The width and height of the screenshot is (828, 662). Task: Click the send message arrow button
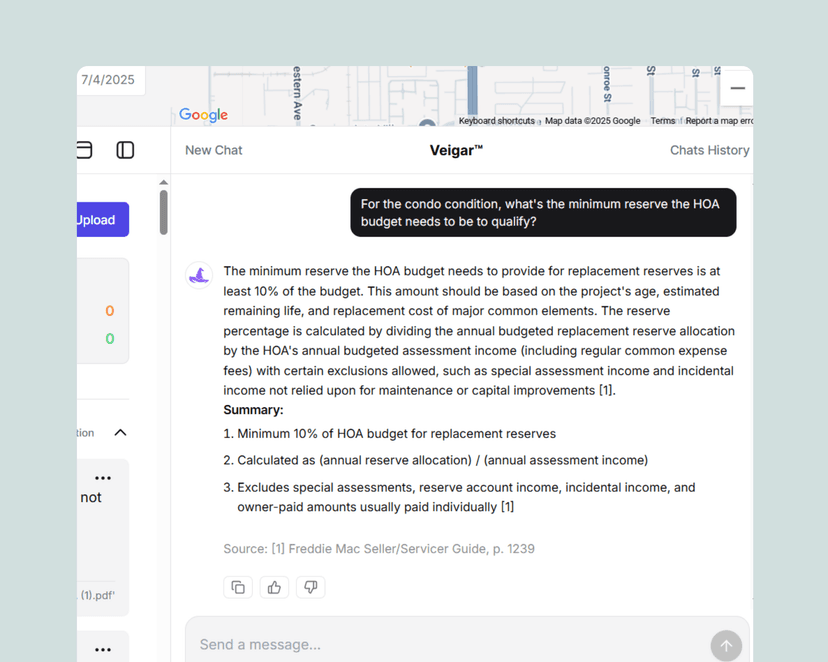click(x=726, y=645)
